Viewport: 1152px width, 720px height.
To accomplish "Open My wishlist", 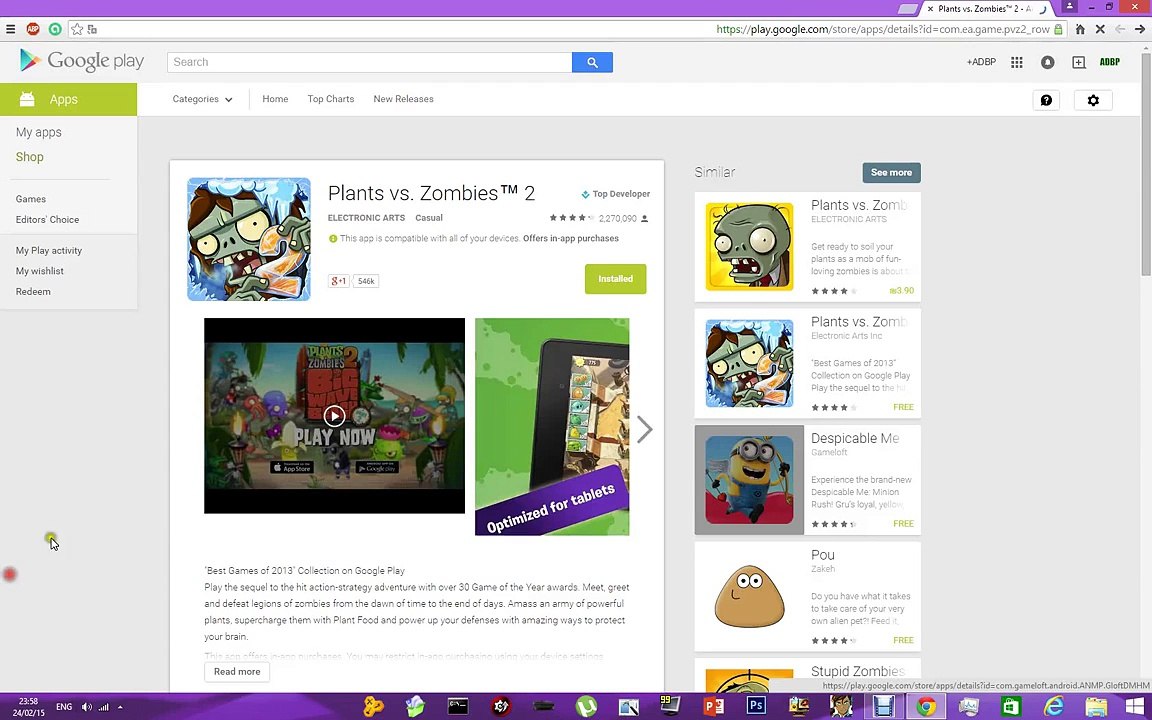I will point(40,271).
